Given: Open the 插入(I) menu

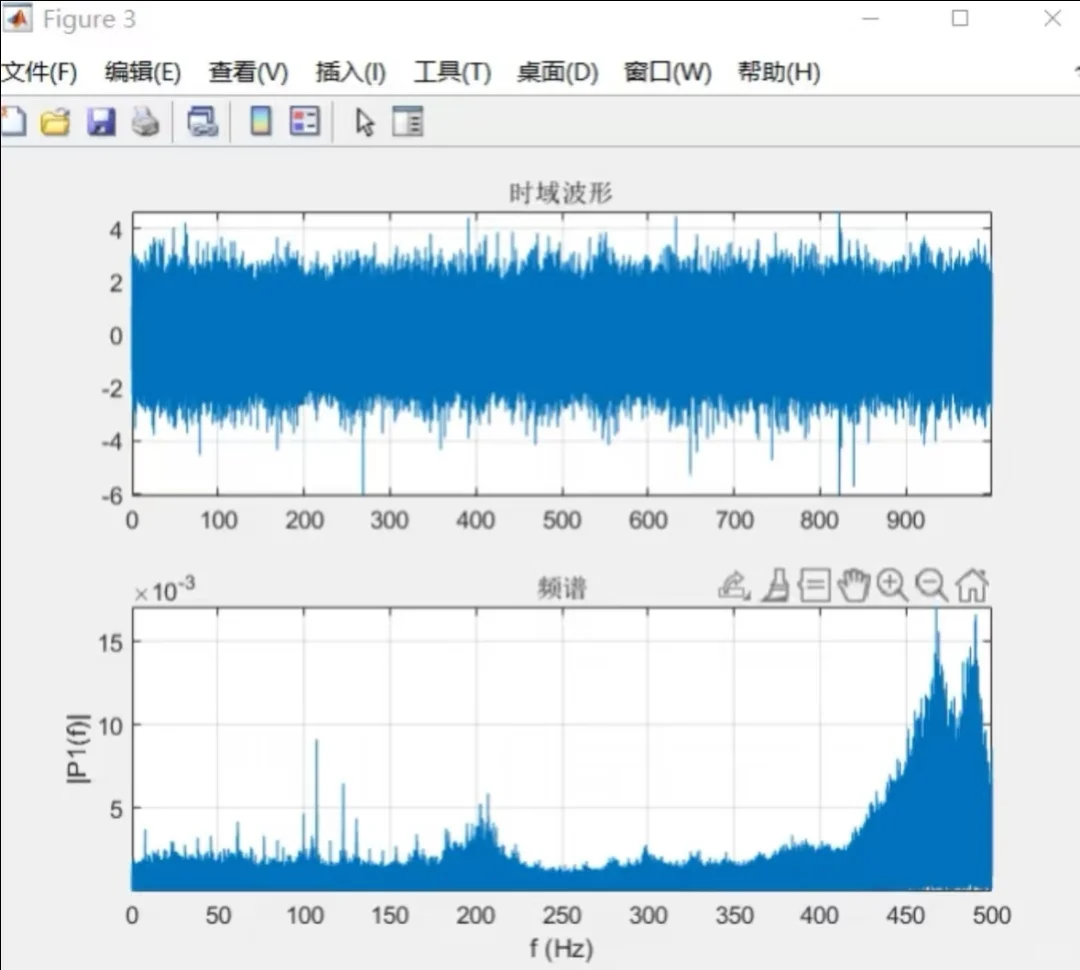Looking at the screenshot, I should 350,72.
